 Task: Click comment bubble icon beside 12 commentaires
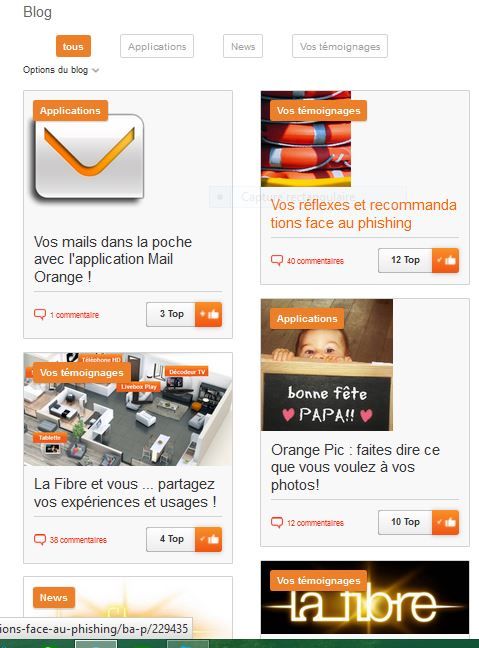point(277,523)
